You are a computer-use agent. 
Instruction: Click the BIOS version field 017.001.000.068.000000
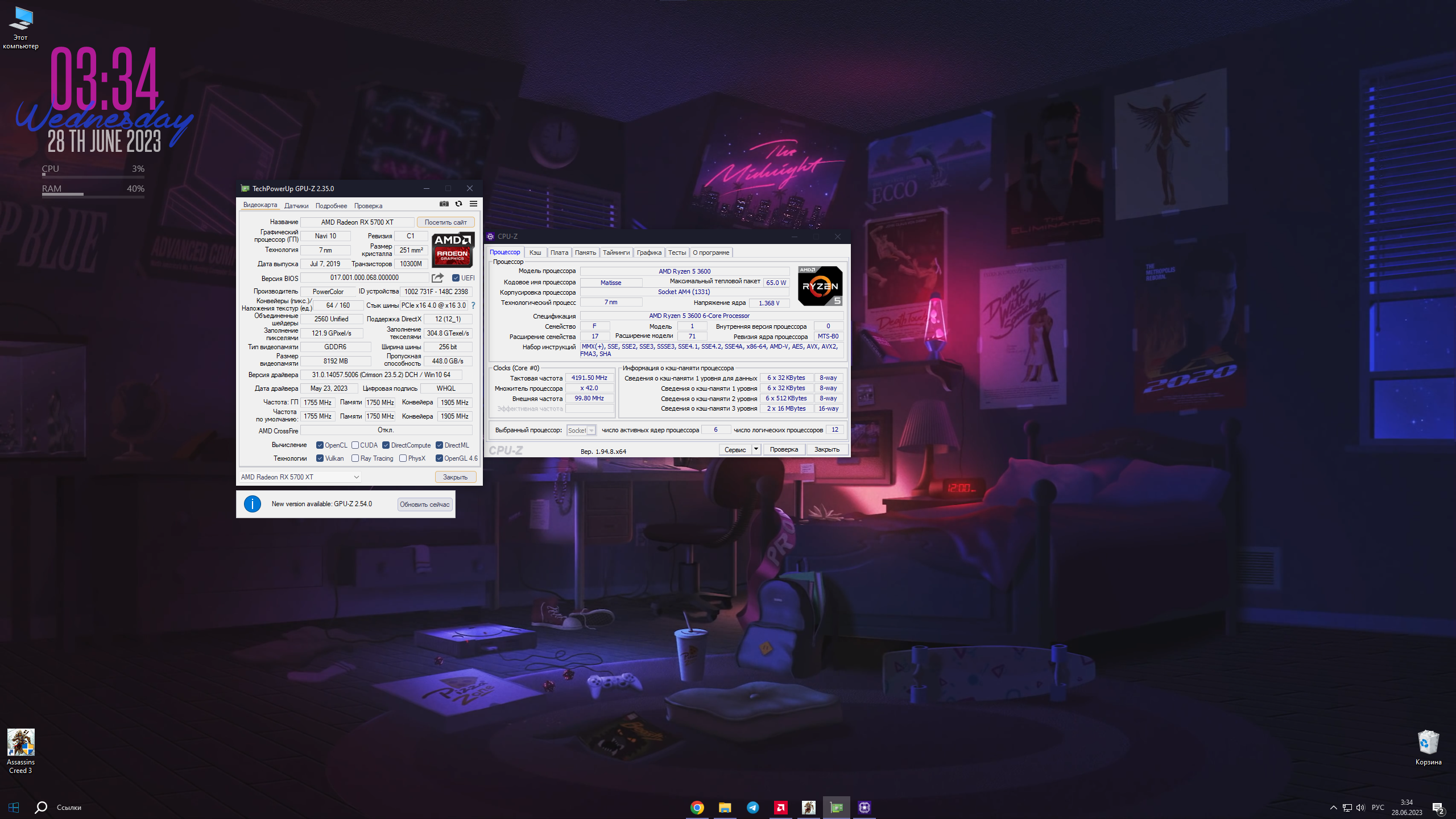[x=364, y=278]
